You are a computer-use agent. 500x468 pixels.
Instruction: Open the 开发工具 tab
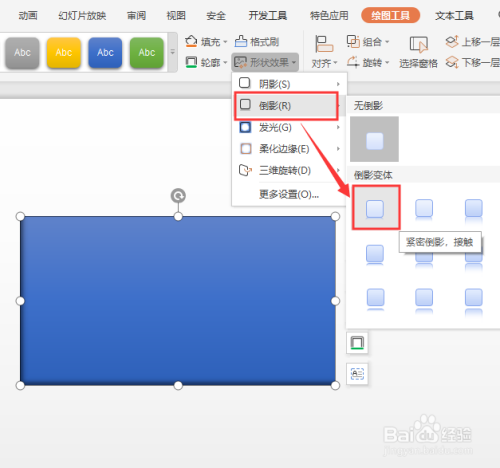pos(268,15)
